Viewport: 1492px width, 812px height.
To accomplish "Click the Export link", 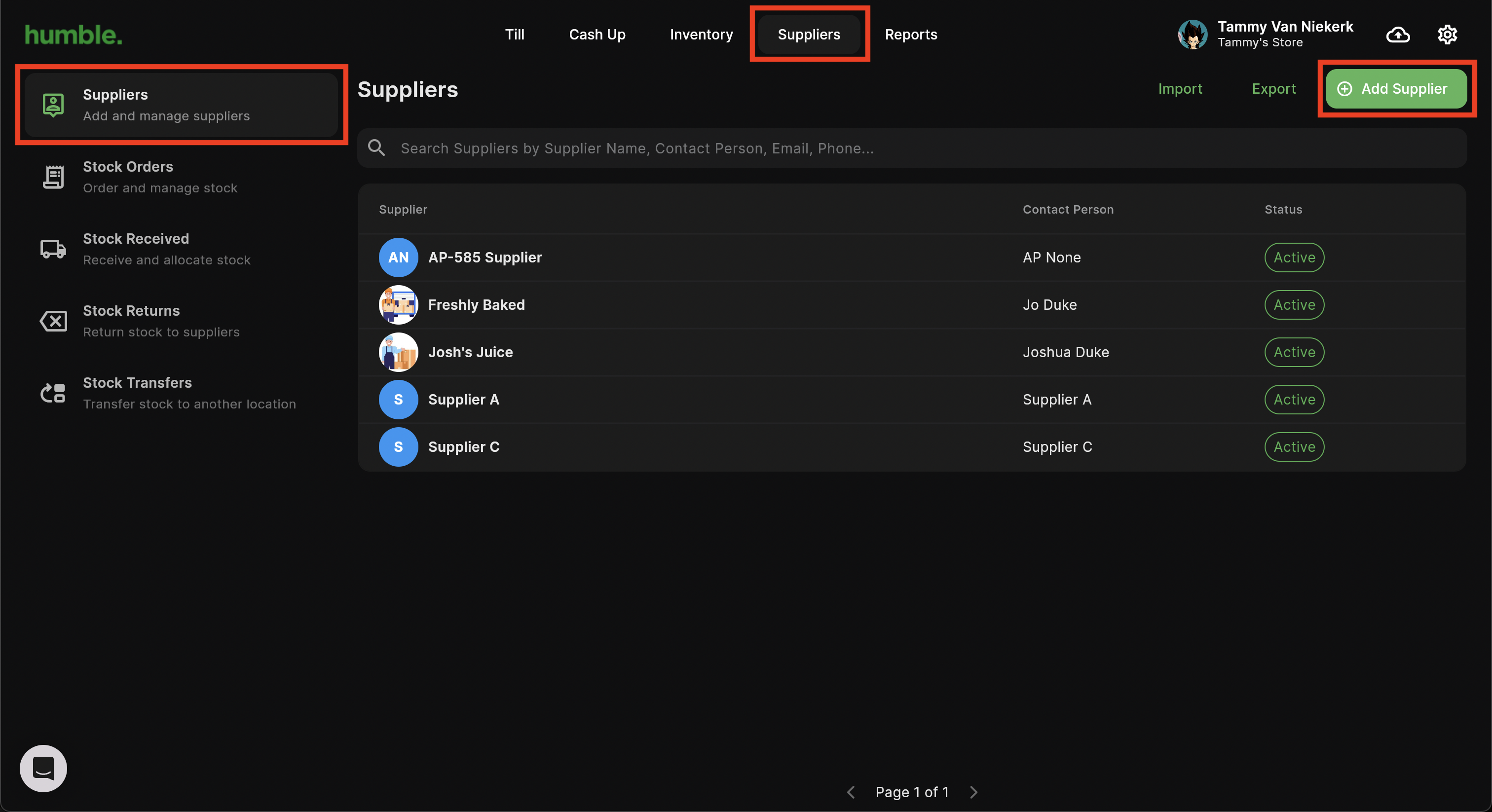I will pos(1273,89).
